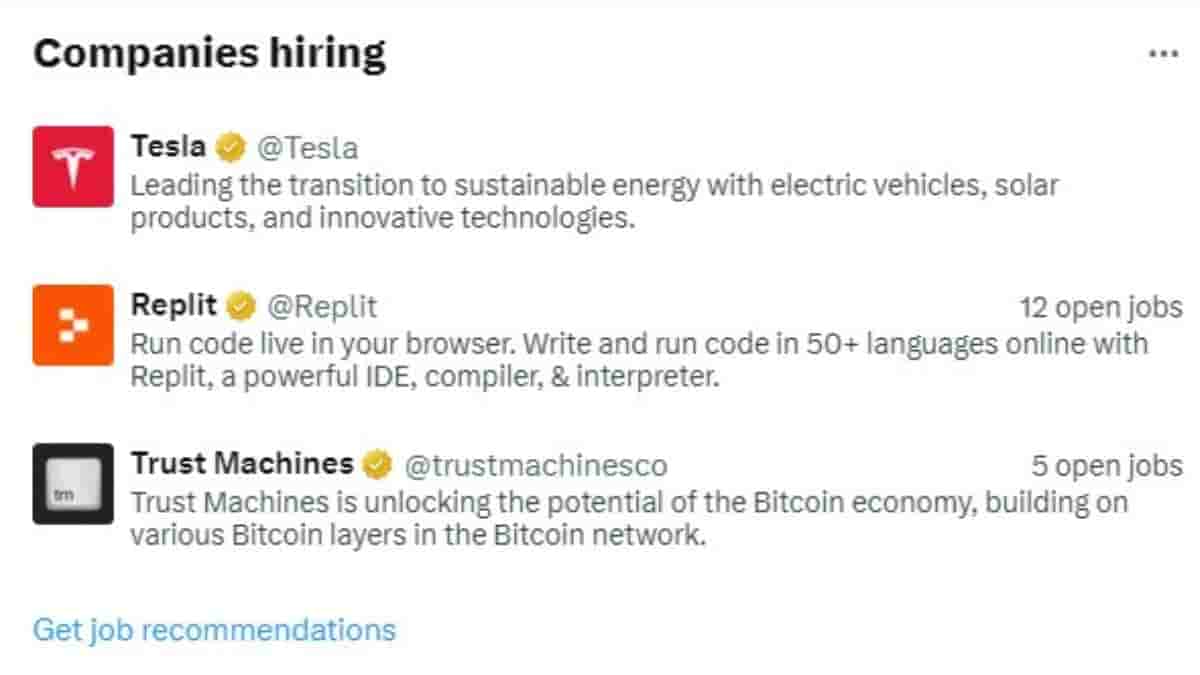
Task: Click the @Tesla handle
Action: (x=307, y=148)
